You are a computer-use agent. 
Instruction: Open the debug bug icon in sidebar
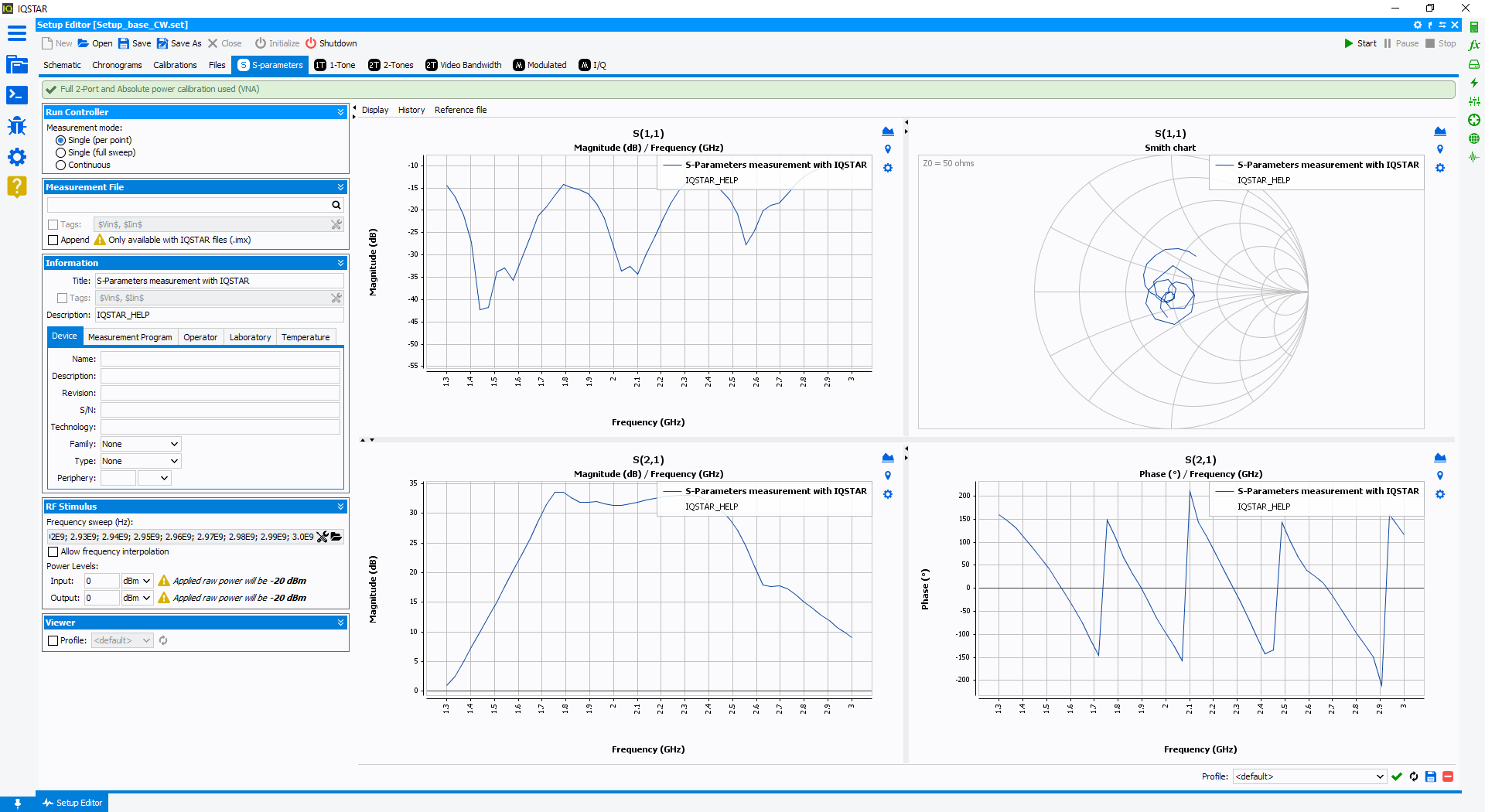[x=17, y=125]
